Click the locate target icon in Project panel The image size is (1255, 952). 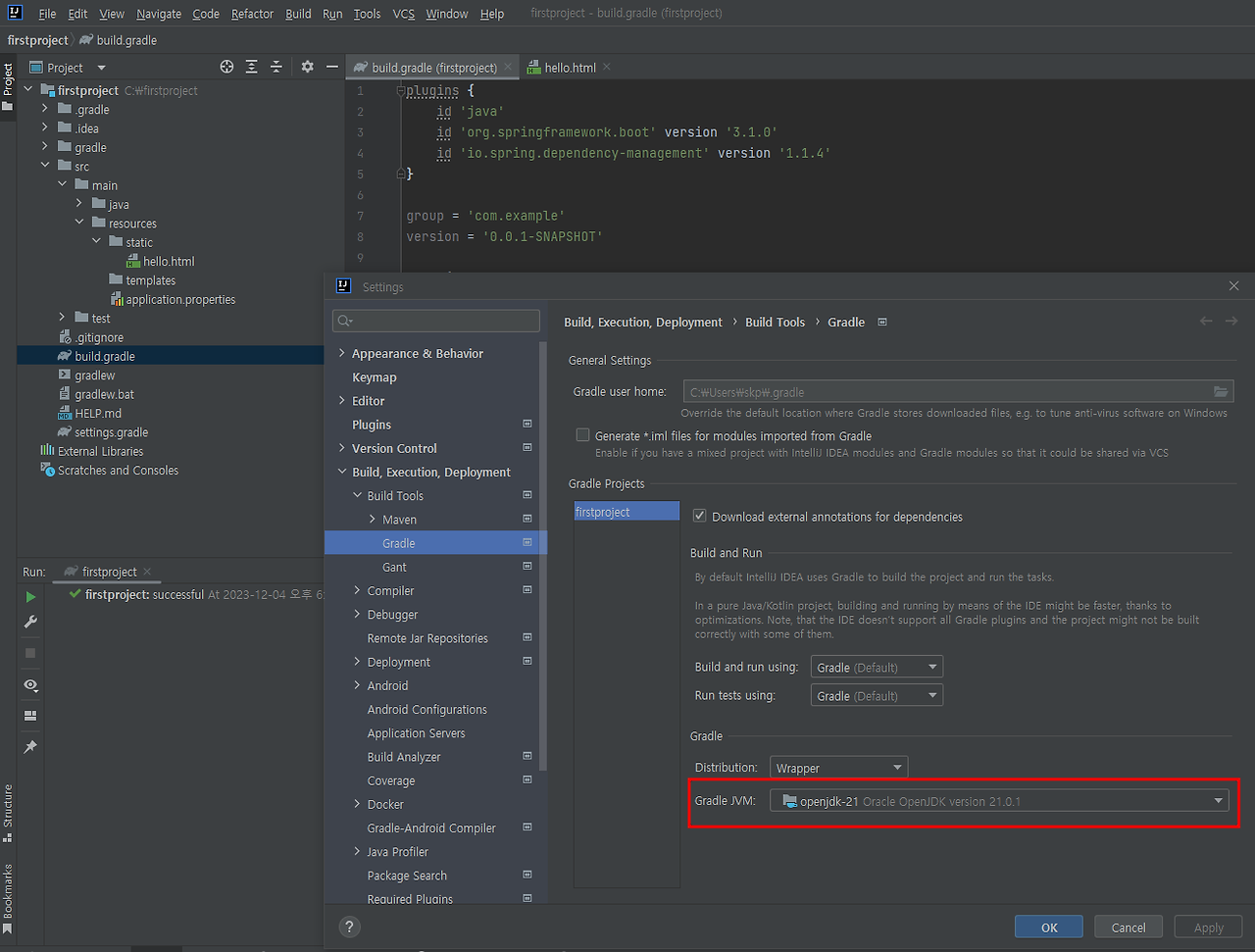(x=226, y=67)
